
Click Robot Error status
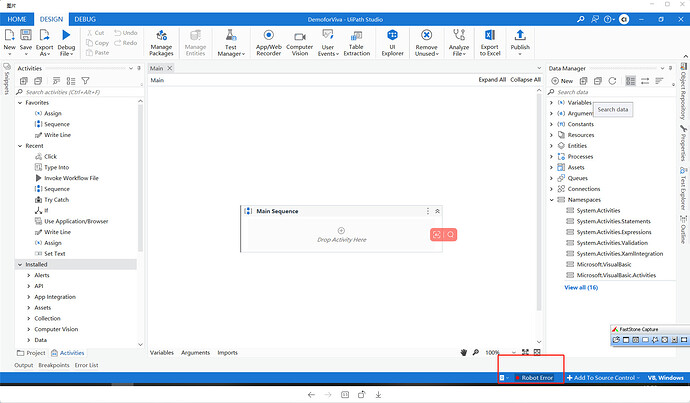click(x=534, y=378)
